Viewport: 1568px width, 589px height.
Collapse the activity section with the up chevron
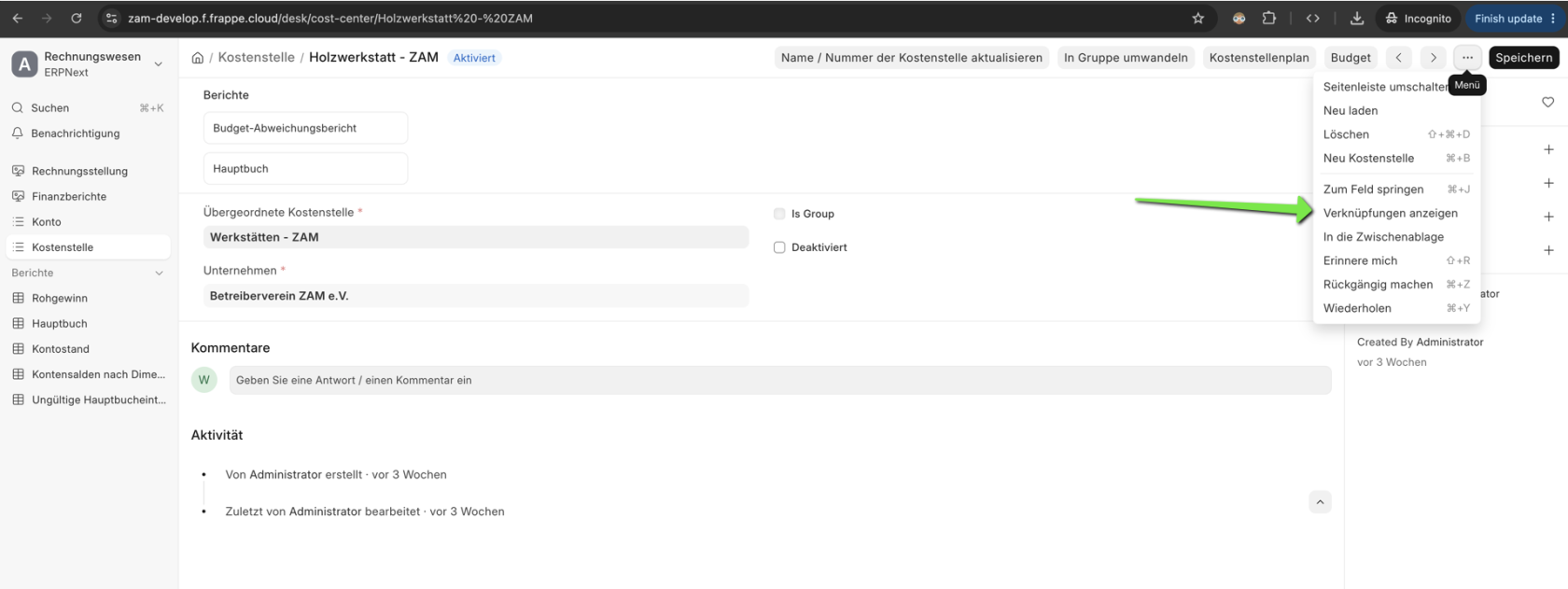pos(1320,502)
